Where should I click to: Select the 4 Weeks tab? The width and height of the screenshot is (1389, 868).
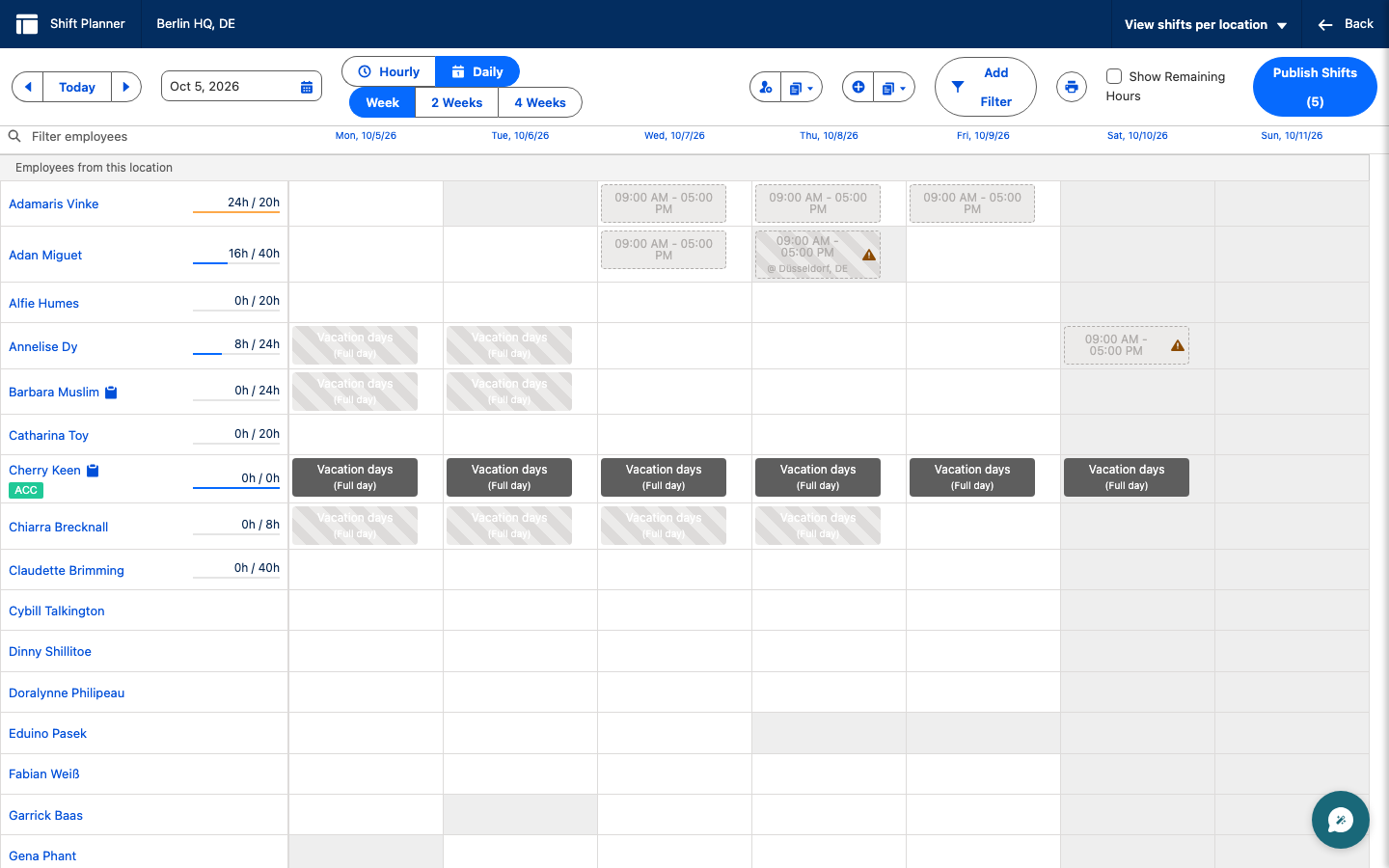click(540, 102)
